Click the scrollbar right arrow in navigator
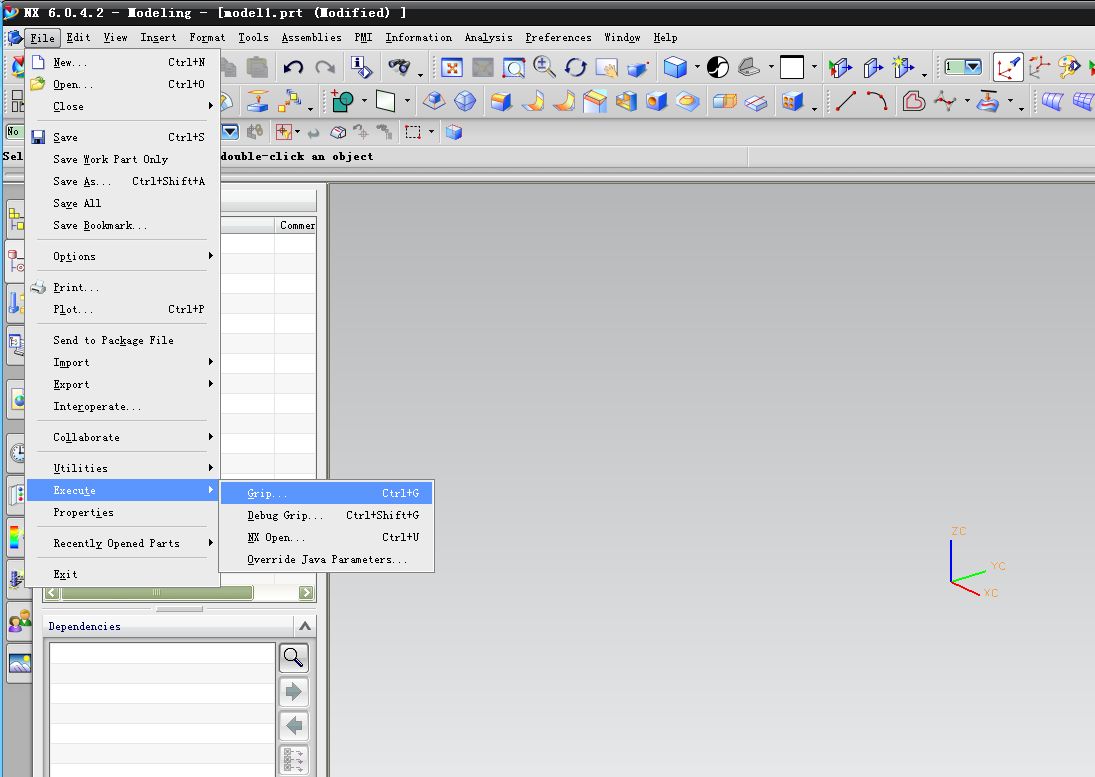This screenshot has height=777, width=1095. (x=306, y=593)
